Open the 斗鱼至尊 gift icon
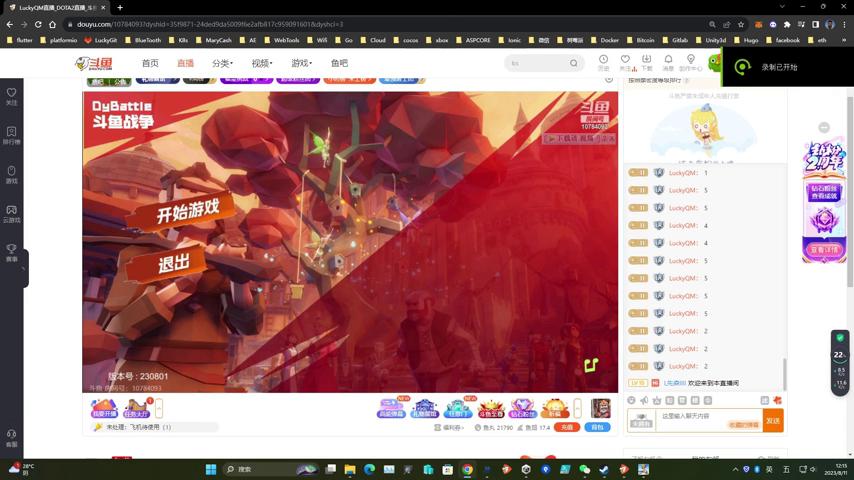The height and width of the screenshot is (480, 854). [x=491, y=409]
